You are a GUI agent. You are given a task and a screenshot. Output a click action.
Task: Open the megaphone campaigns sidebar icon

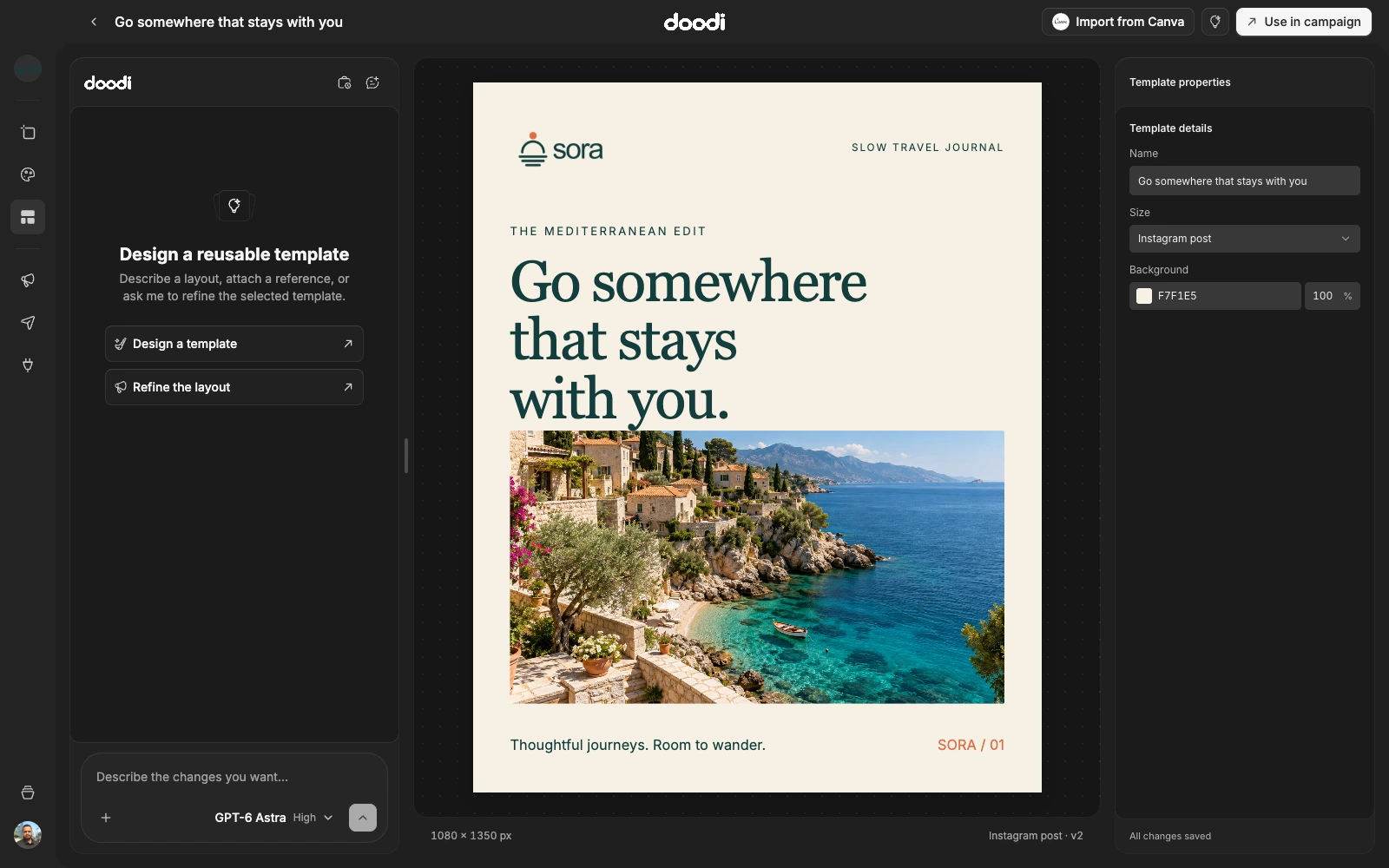pyautogui.click(x=28, y=280)
